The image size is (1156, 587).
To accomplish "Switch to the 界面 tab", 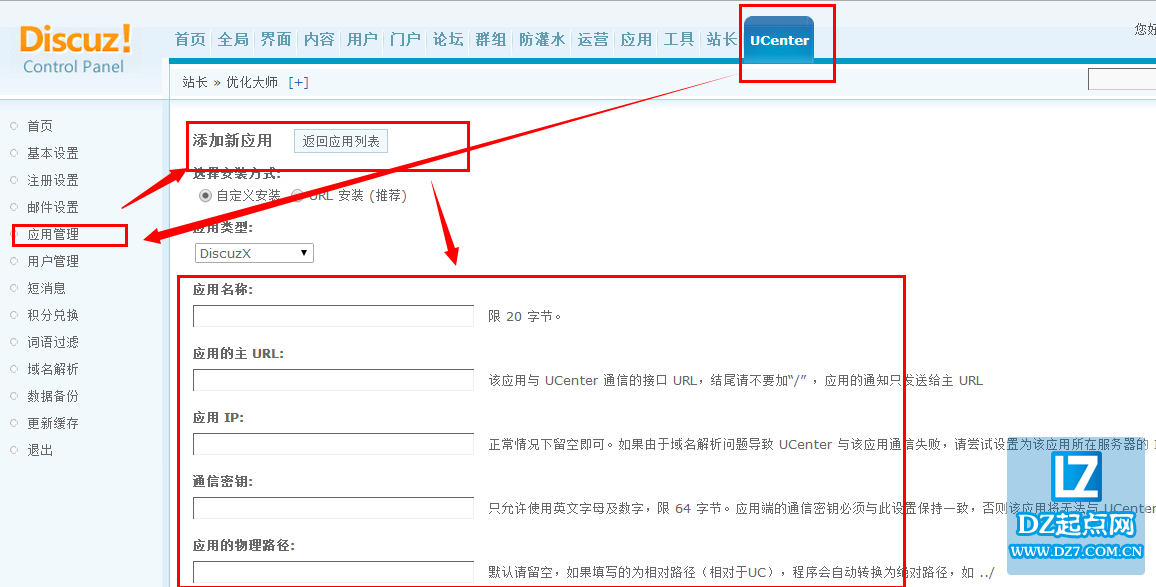I will click(276, 40).
